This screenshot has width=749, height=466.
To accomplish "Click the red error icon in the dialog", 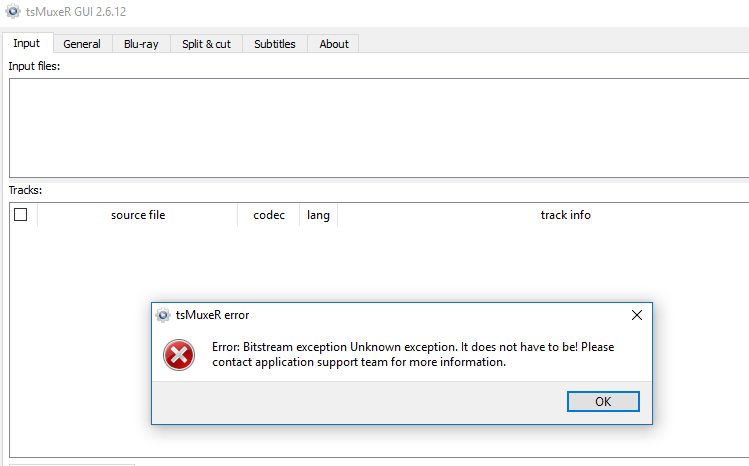I will click(179, 354).
